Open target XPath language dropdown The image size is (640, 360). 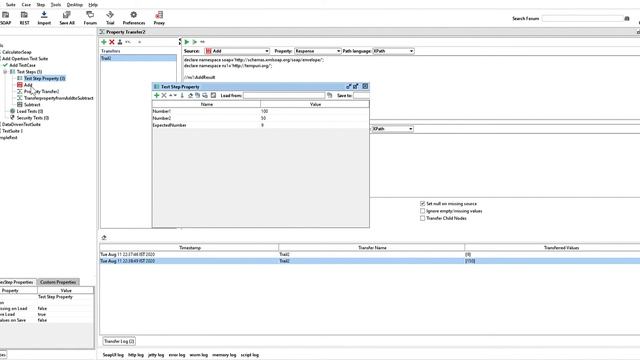coord(393,129)
